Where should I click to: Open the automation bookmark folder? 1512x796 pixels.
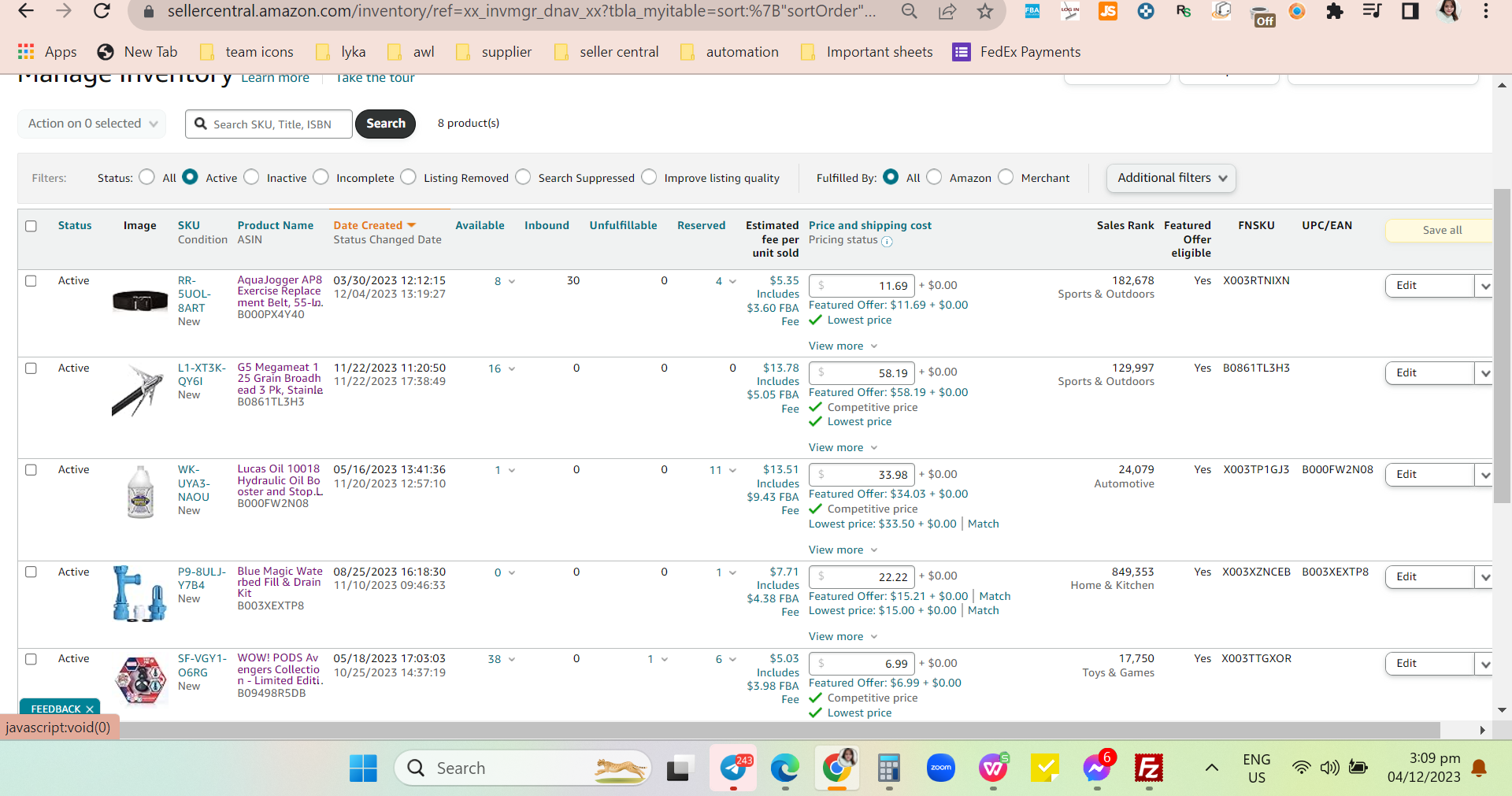click(729, 52)
